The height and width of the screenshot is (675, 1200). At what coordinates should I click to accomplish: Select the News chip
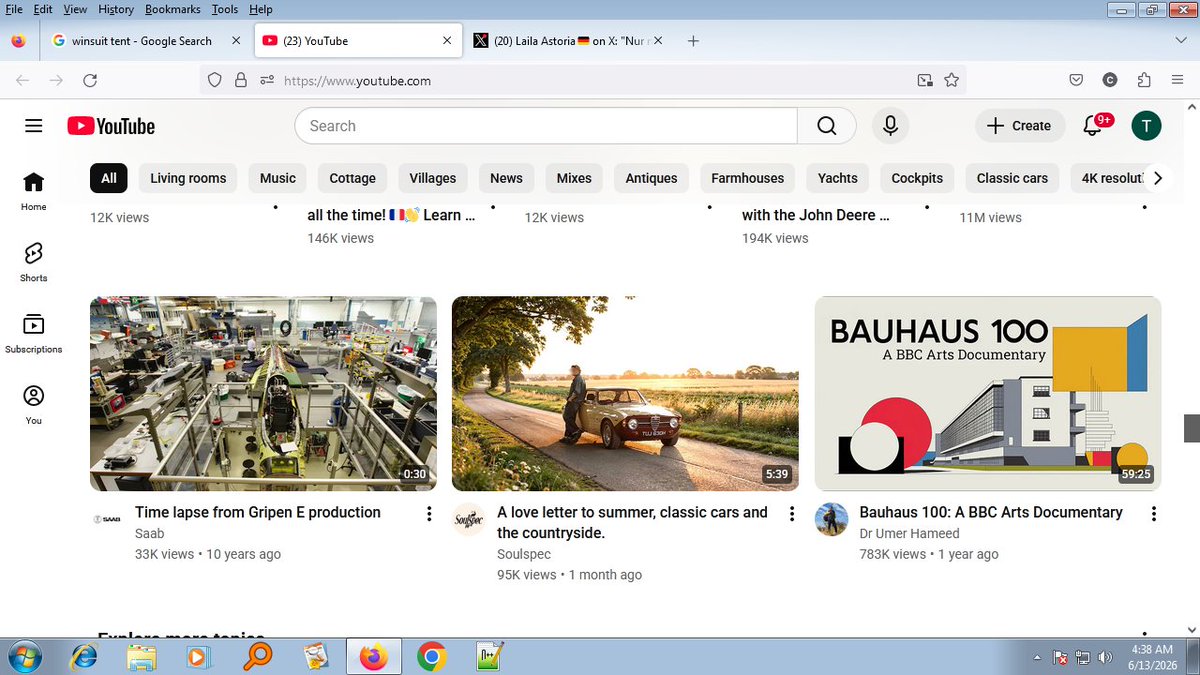(506, 178)
